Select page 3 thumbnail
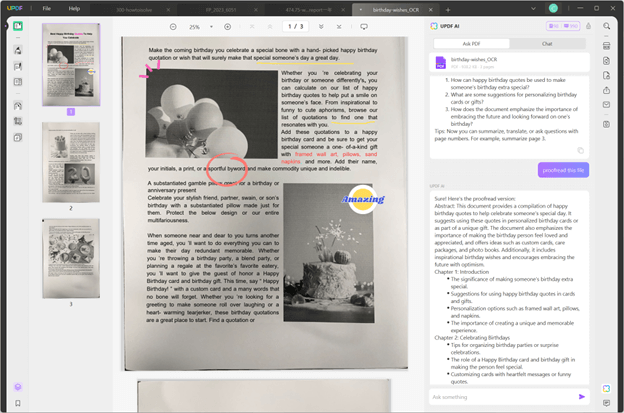 70,257
